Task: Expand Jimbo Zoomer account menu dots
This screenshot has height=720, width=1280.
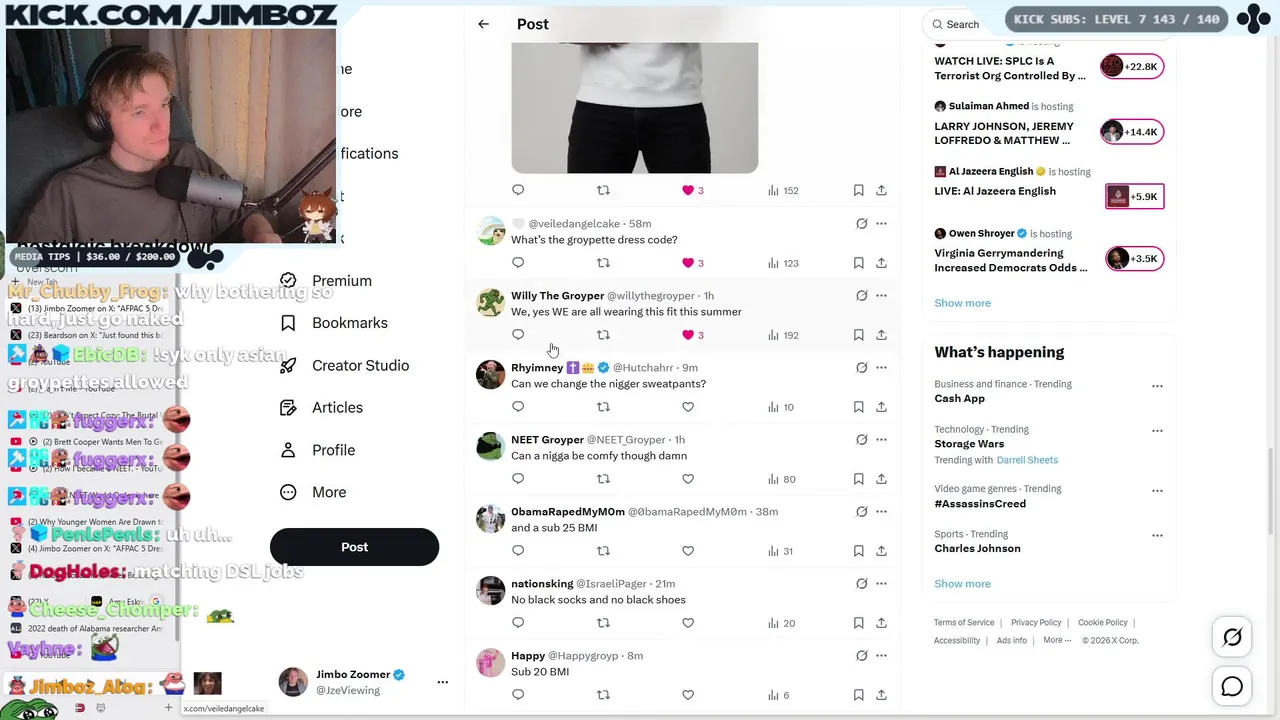Action: 442,682
